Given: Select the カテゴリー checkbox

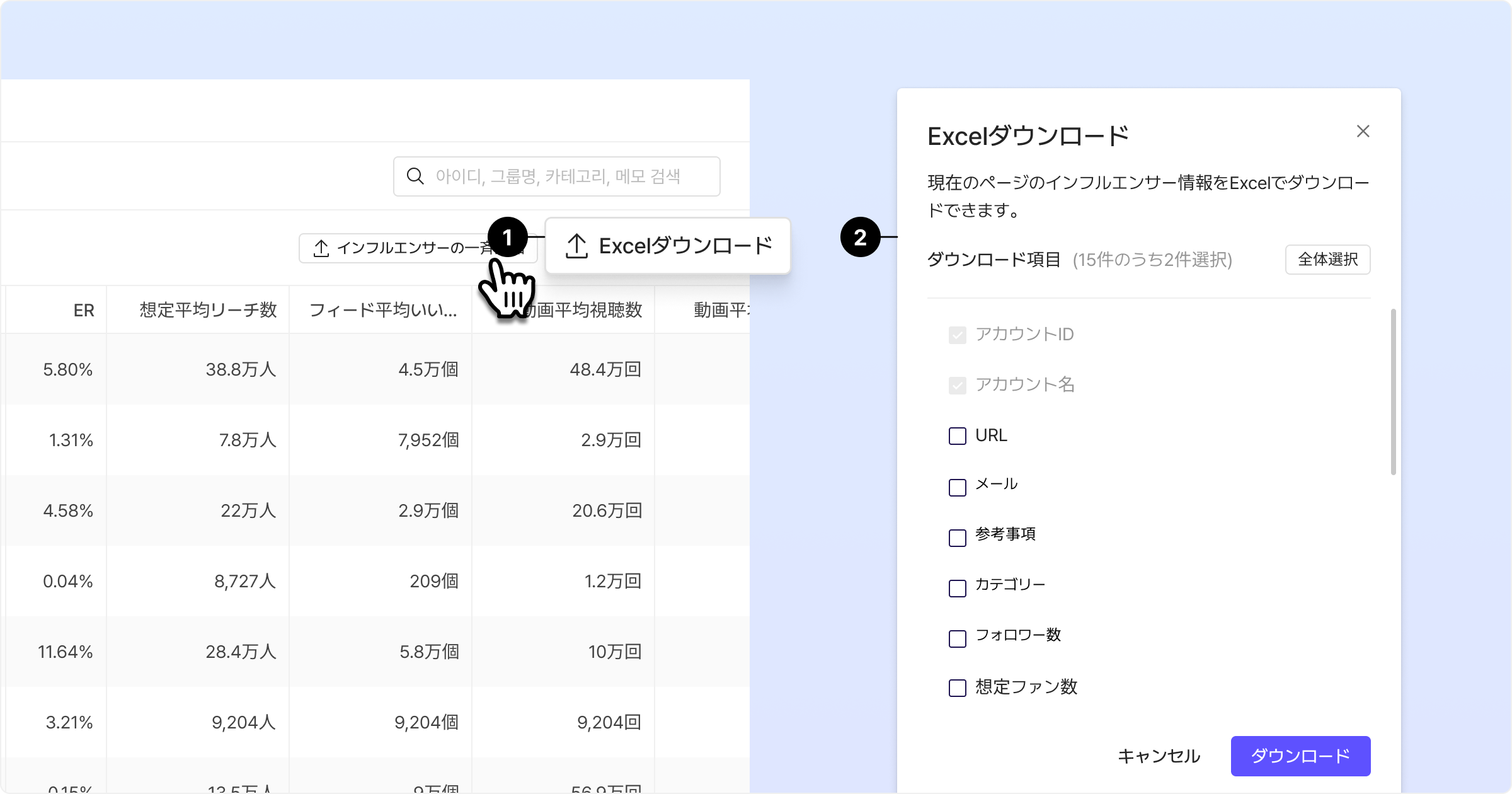Looking at the screenshot, I should point(957,588).
